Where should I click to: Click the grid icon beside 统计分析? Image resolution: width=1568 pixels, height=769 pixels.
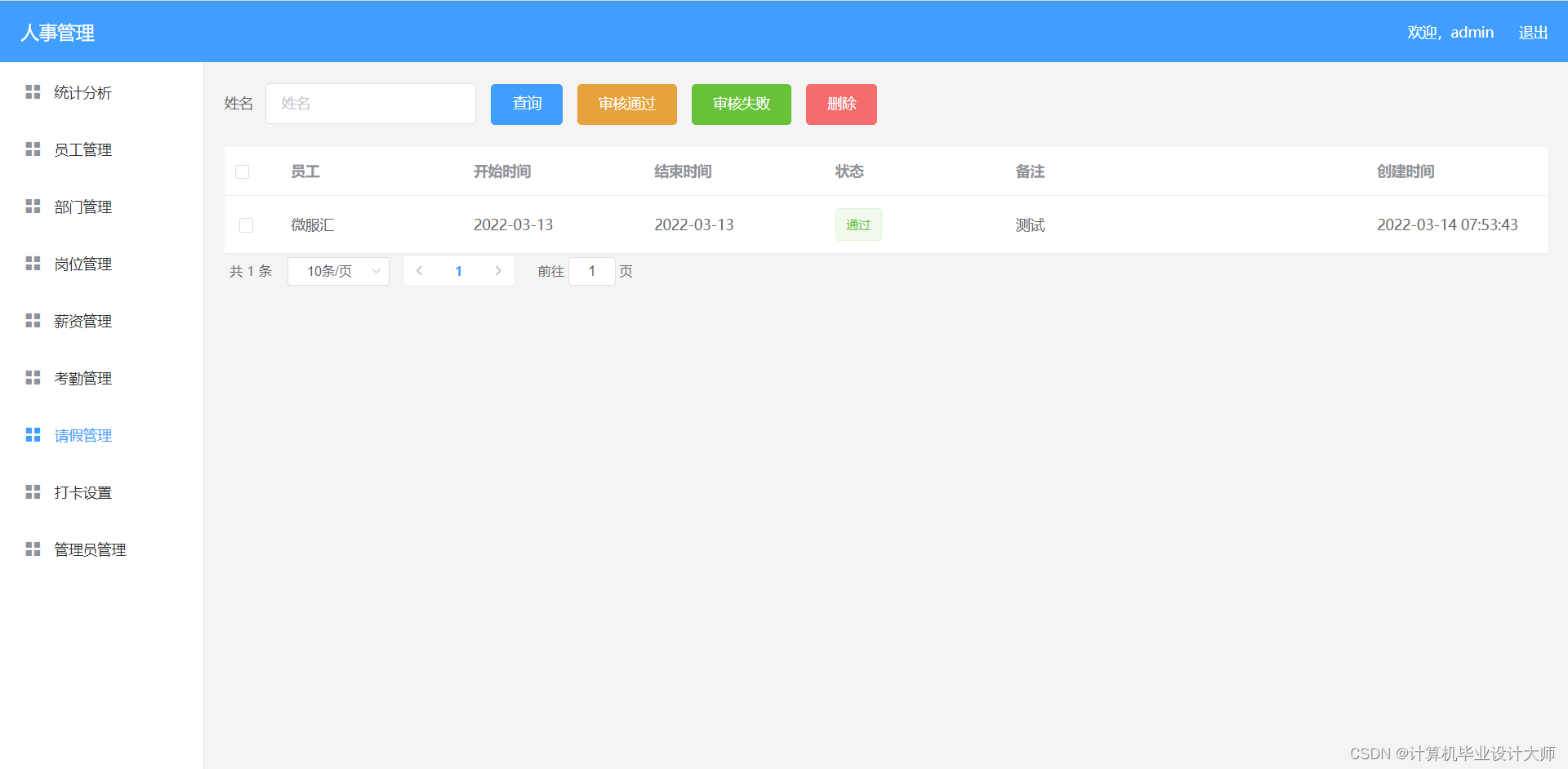pyautogui.click(x=33, y=92)
